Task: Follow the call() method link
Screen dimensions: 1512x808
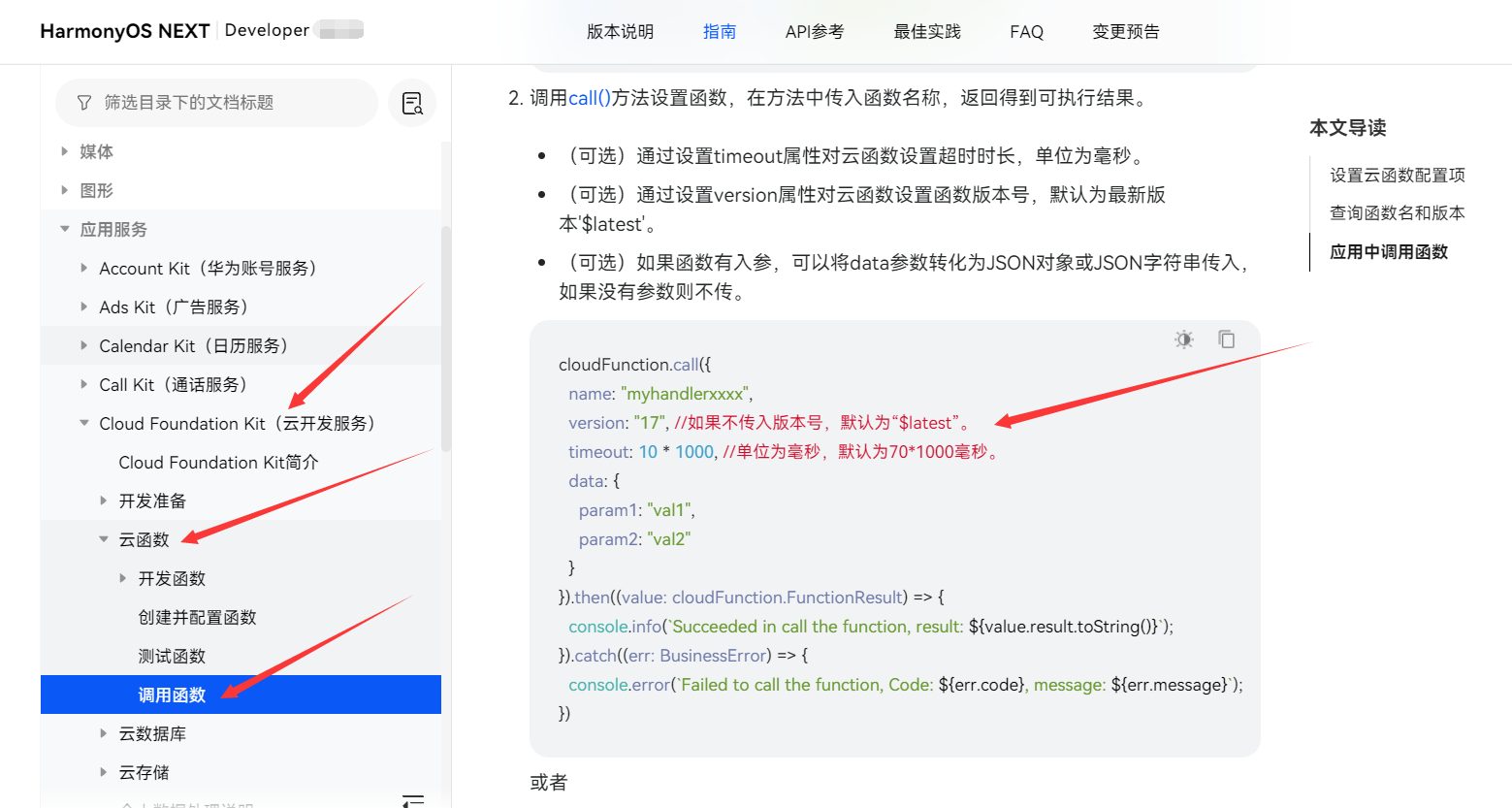Action: (590, 98)
